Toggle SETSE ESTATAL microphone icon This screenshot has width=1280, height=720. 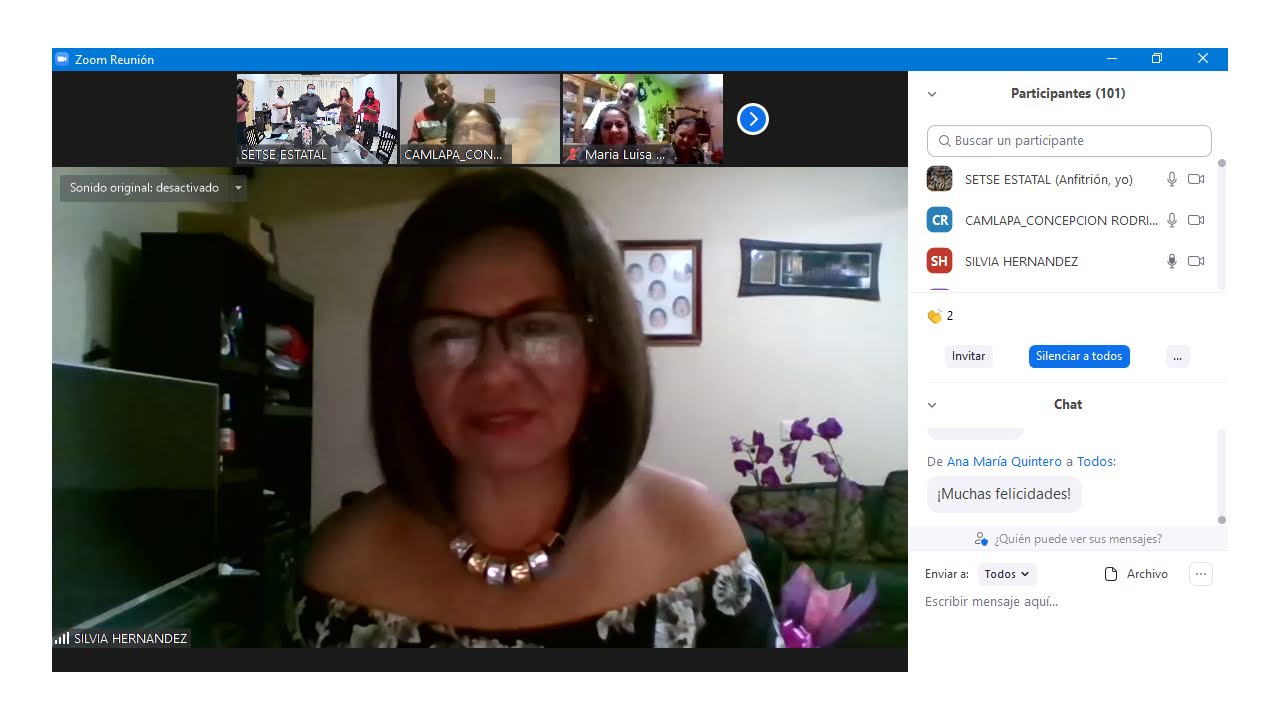[x=1172, y=180]
